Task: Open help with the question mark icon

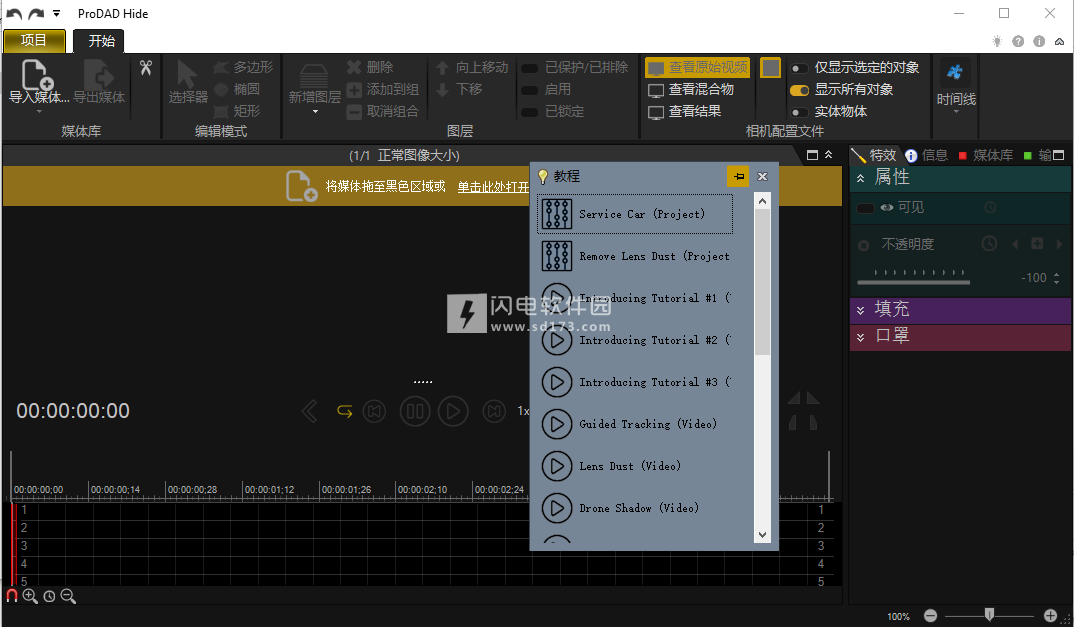Action: [1019, 41]
